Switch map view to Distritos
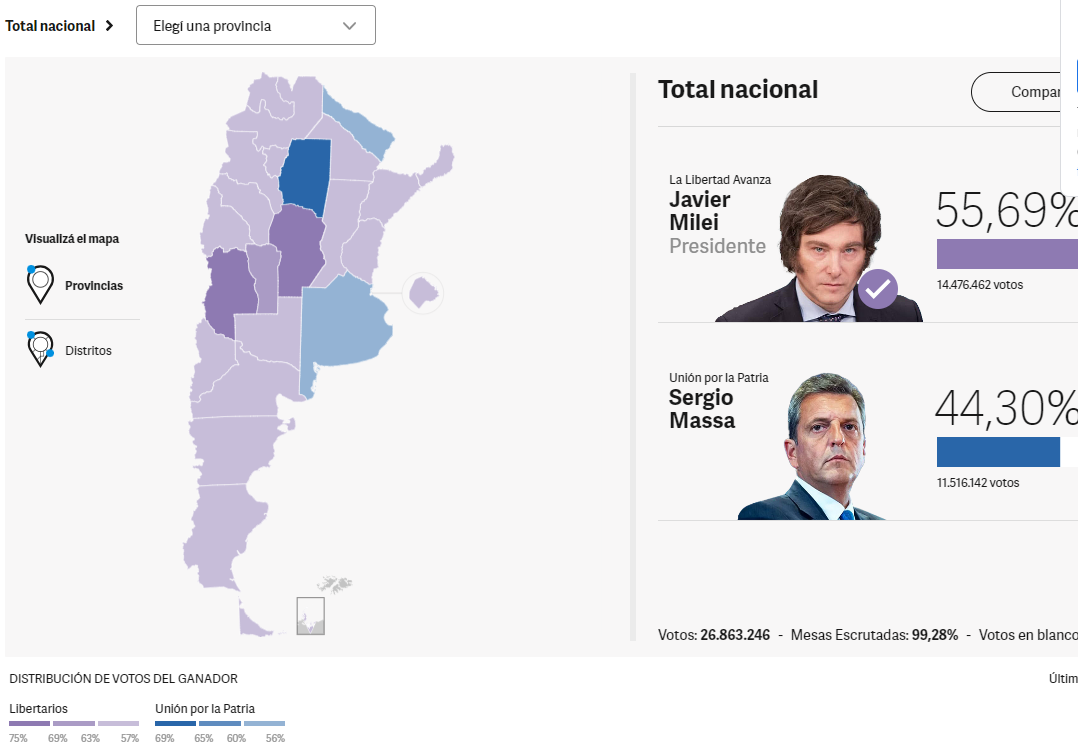Viewport: 1078px width, 746px height. point(88,351)
